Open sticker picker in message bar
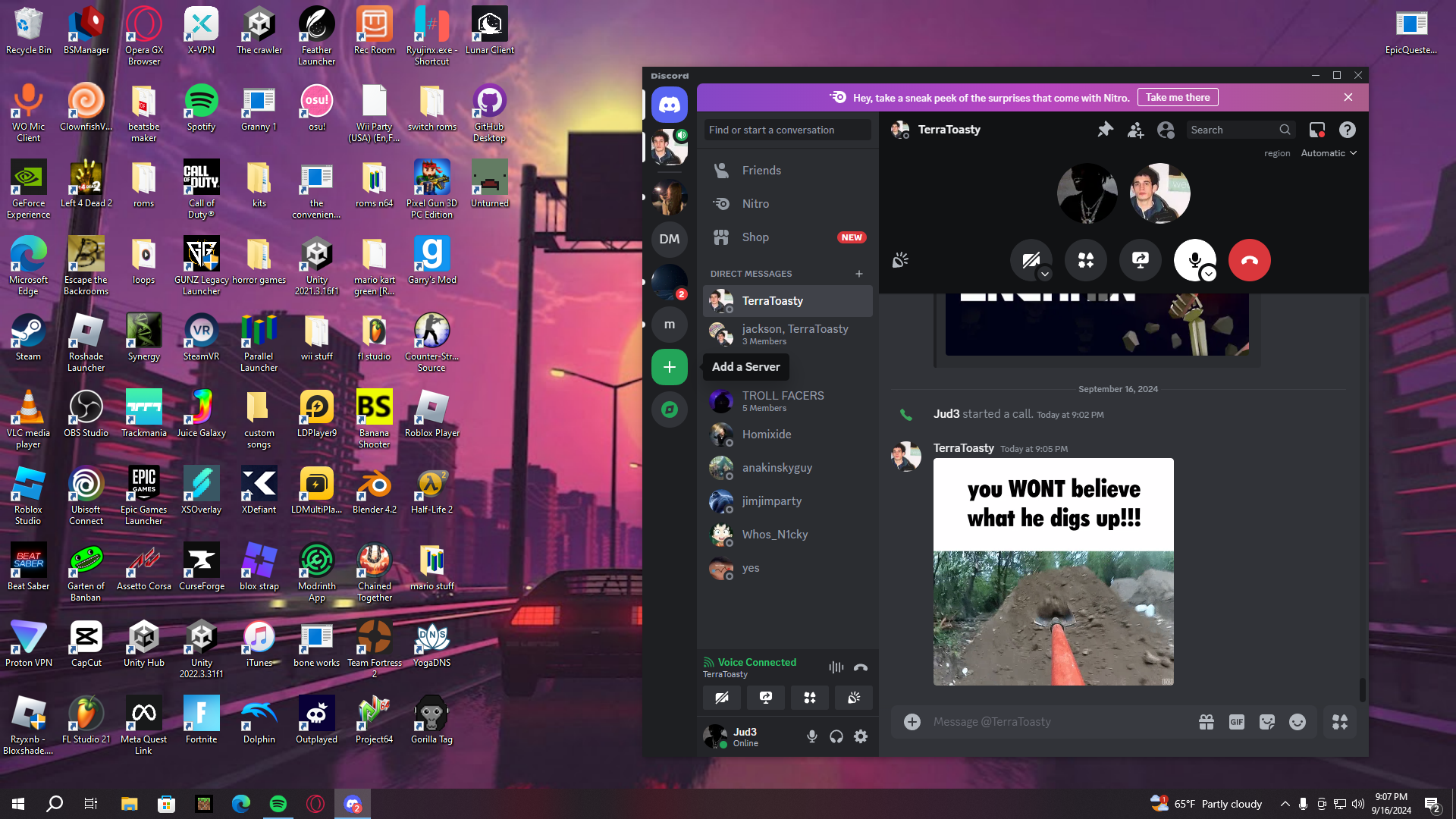 [x=1266, y=722]
